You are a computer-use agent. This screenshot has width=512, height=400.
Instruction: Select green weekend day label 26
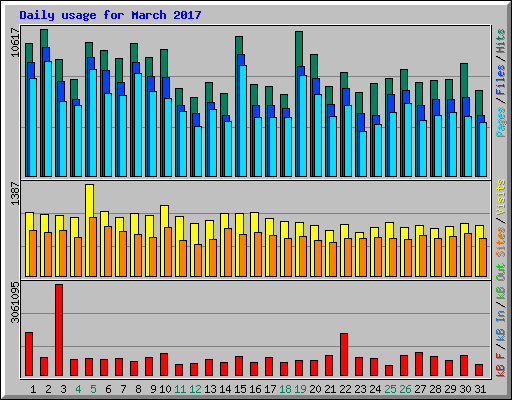click(x=405, y=389)
